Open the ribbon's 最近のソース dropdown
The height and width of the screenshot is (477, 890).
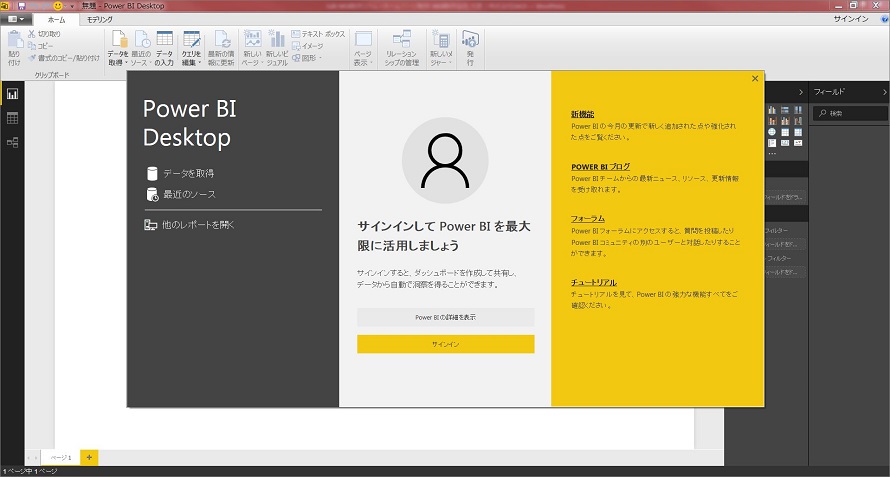(x=141, y=48)
